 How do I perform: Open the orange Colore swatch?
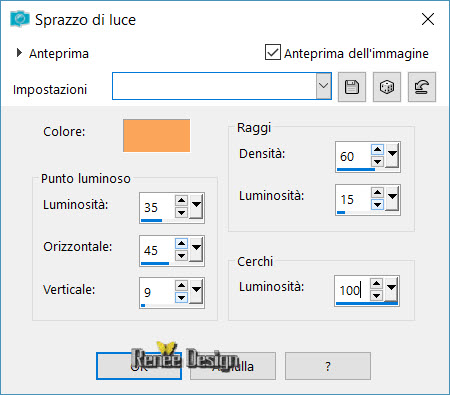(x=156, y=135)
